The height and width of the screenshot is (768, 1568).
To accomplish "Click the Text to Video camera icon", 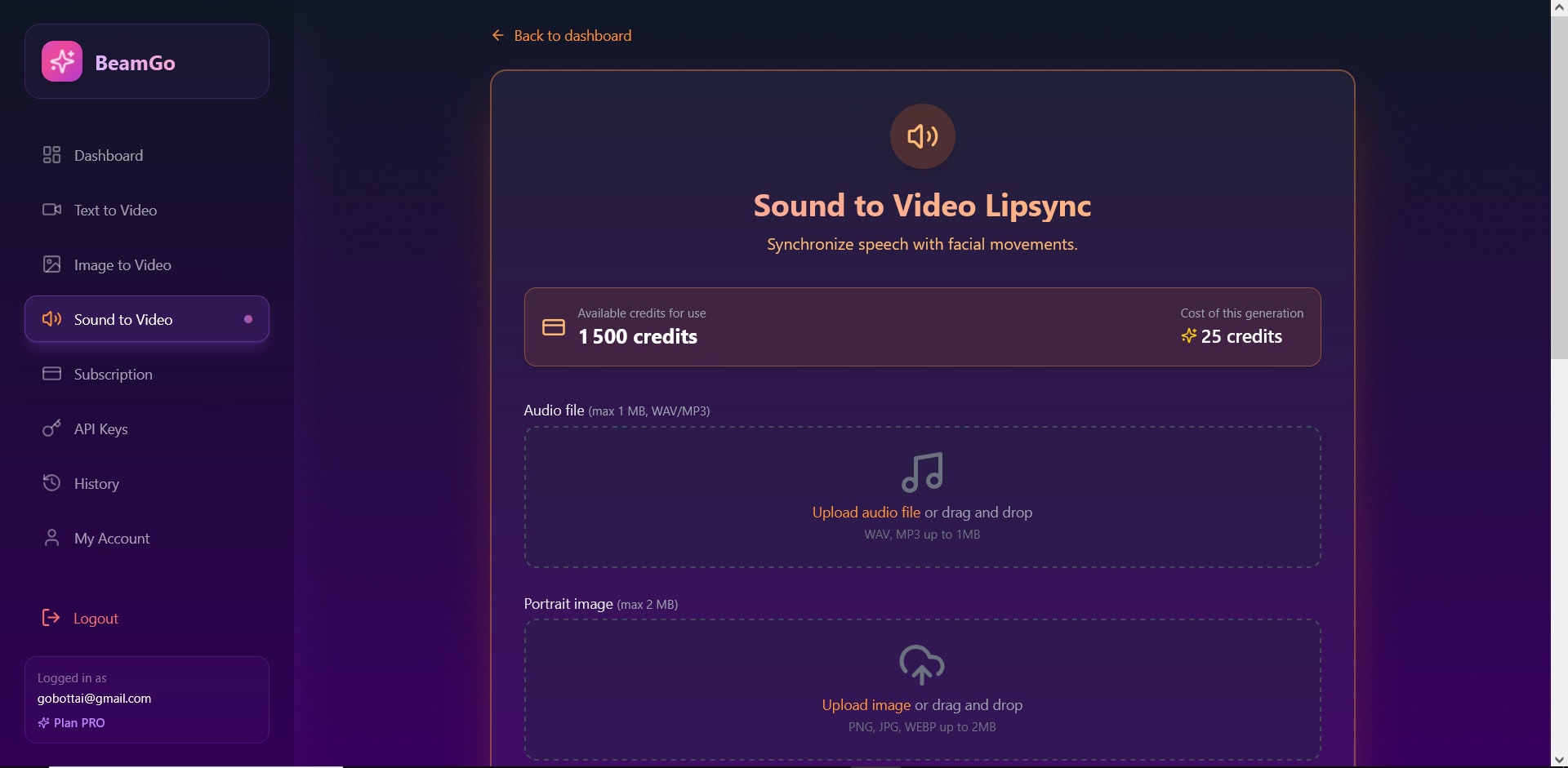I will [x=51, y=210].
